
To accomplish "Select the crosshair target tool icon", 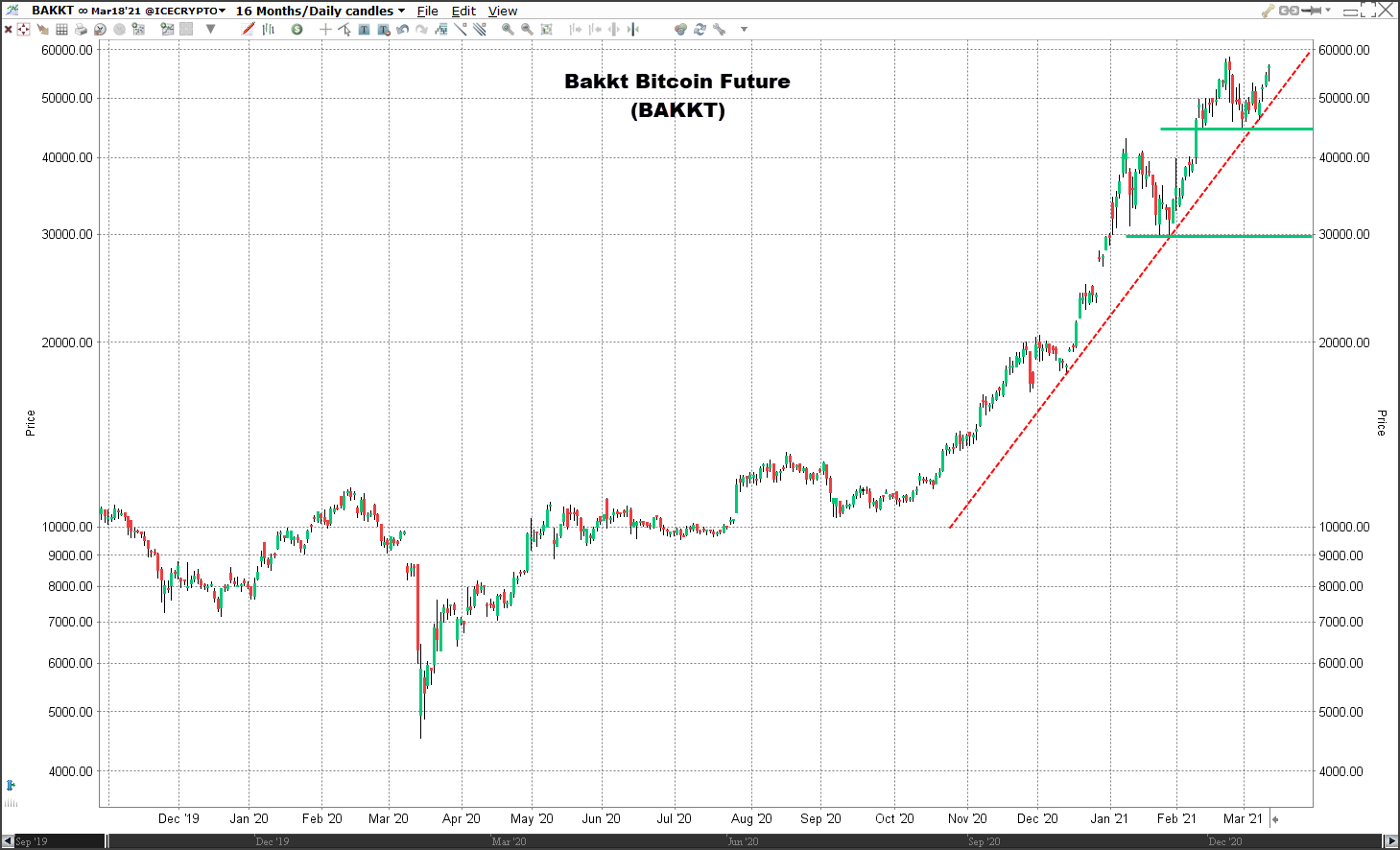I will [24, 29].
